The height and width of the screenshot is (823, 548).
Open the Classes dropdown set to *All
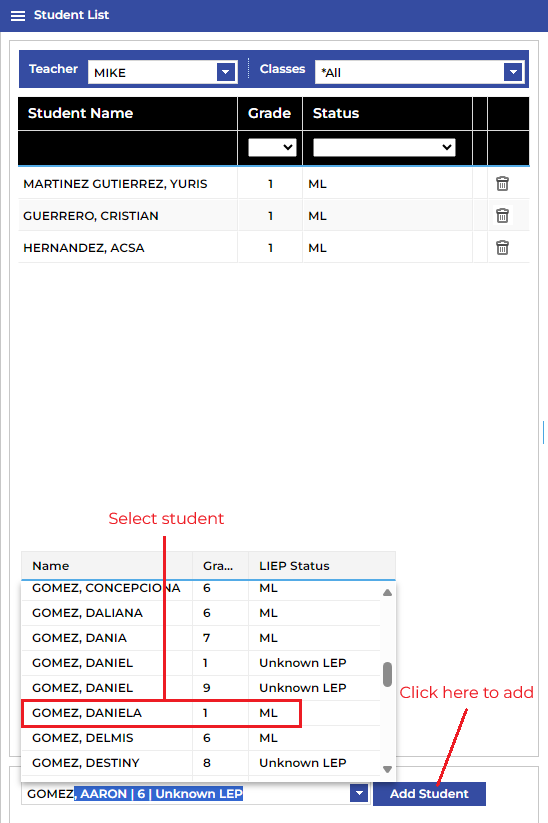[513, 72]
